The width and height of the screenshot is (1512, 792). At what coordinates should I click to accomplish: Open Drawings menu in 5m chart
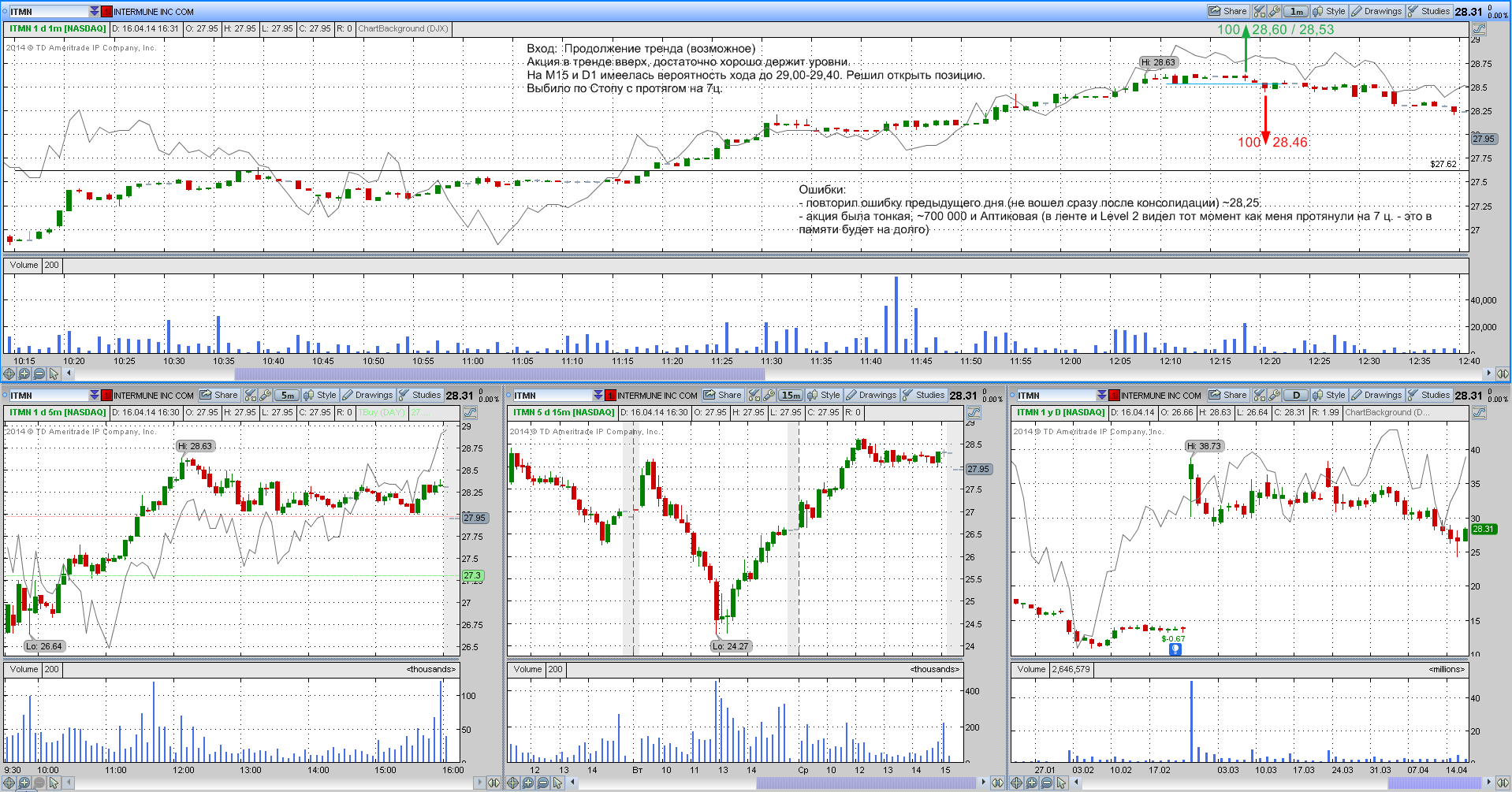tap(367, 395)
